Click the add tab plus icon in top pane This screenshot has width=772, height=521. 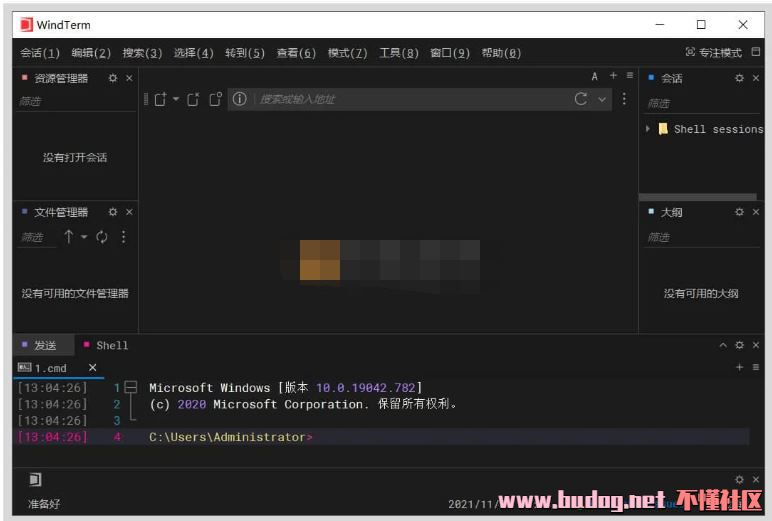click(613, 76)
